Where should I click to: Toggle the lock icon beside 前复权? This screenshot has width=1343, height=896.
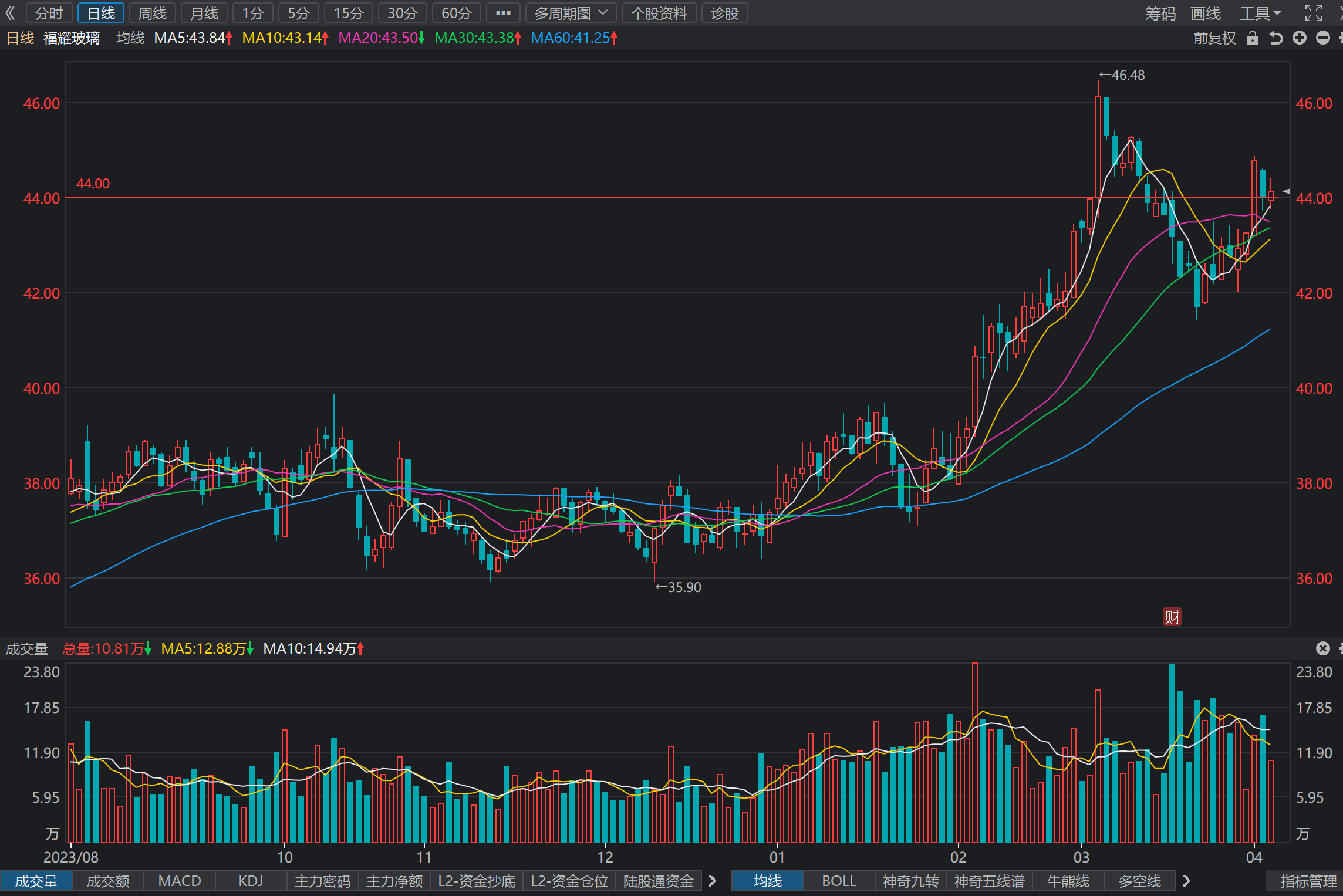point(1253,38)
